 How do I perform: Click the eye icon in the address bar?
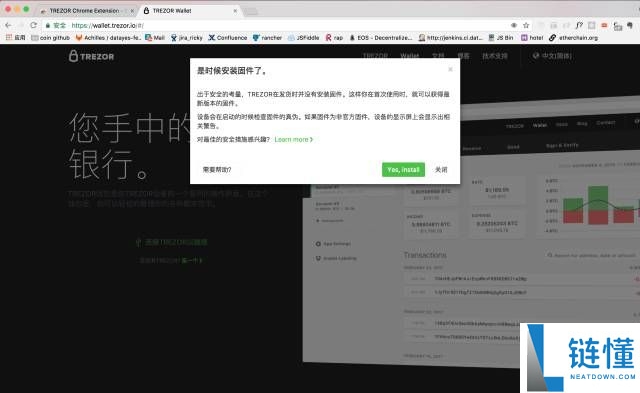[x=514, y=25]
